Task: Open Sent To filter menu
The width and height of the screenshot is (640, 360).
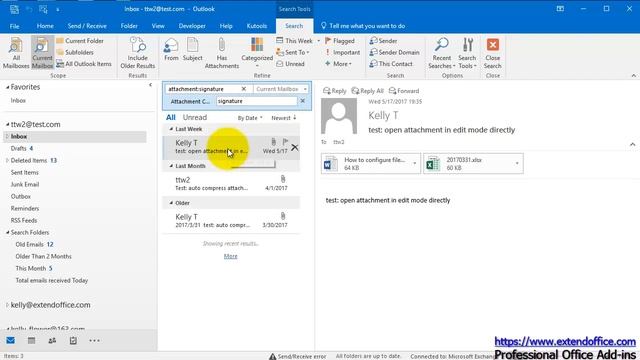Action: [293, 52]
